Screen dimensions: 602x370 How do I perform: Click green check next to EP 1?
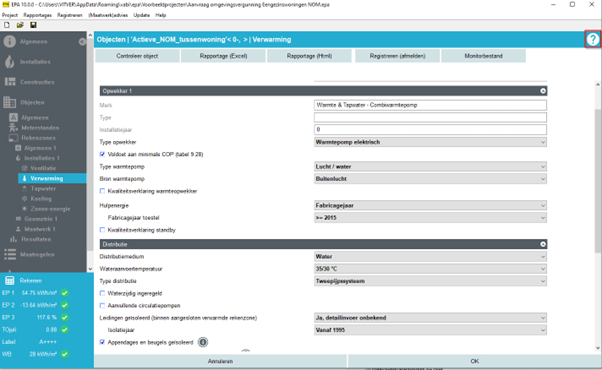click(x=65, y=293)
